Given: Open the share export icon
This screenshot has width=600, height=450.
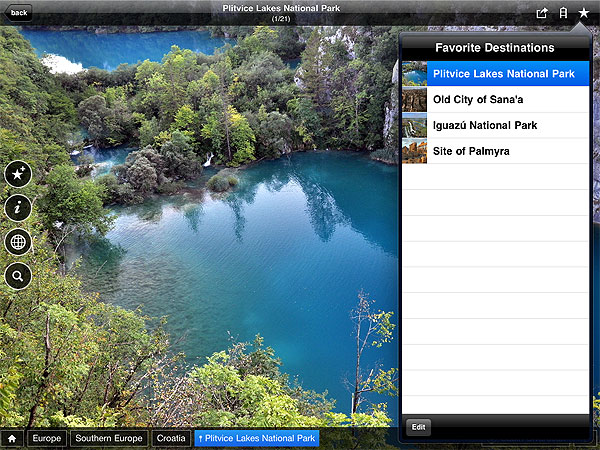Looking at the screenshot, I should click(542, 13).
